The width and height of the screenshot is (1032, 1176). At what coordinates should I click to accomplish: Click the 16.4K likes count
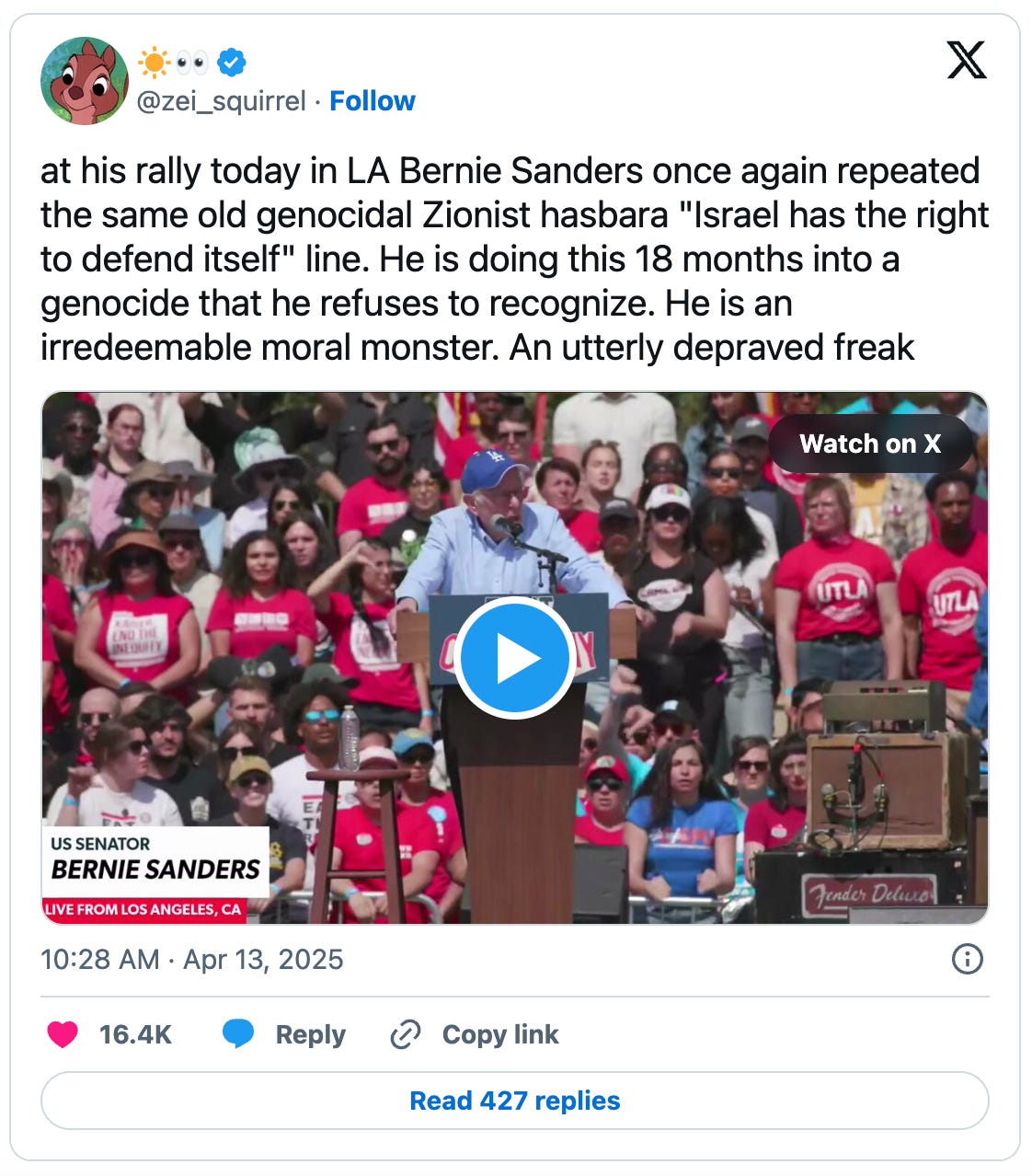135,1034
